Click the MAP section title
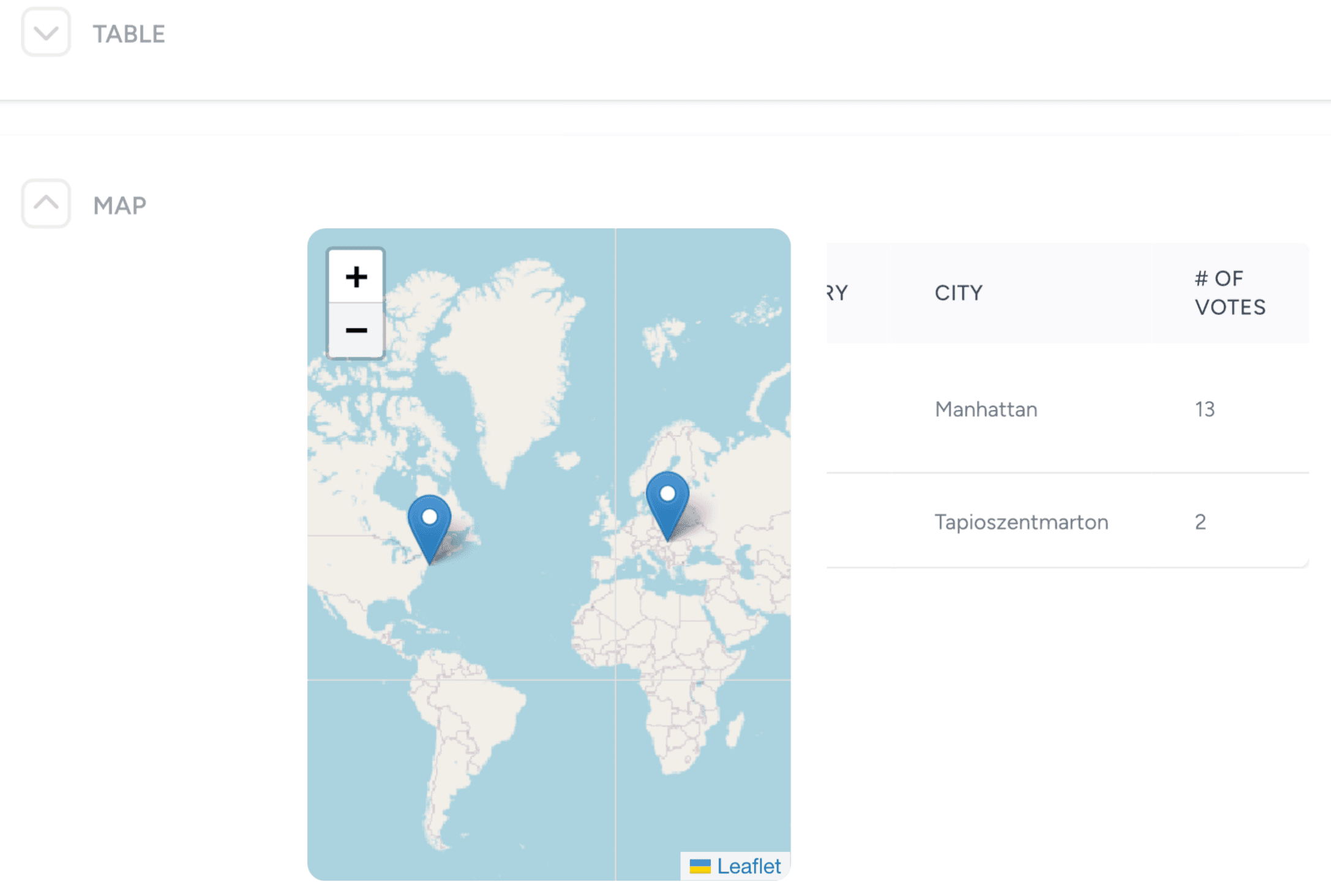Viewport: 1331px width, 896px height. click(120, 205)
